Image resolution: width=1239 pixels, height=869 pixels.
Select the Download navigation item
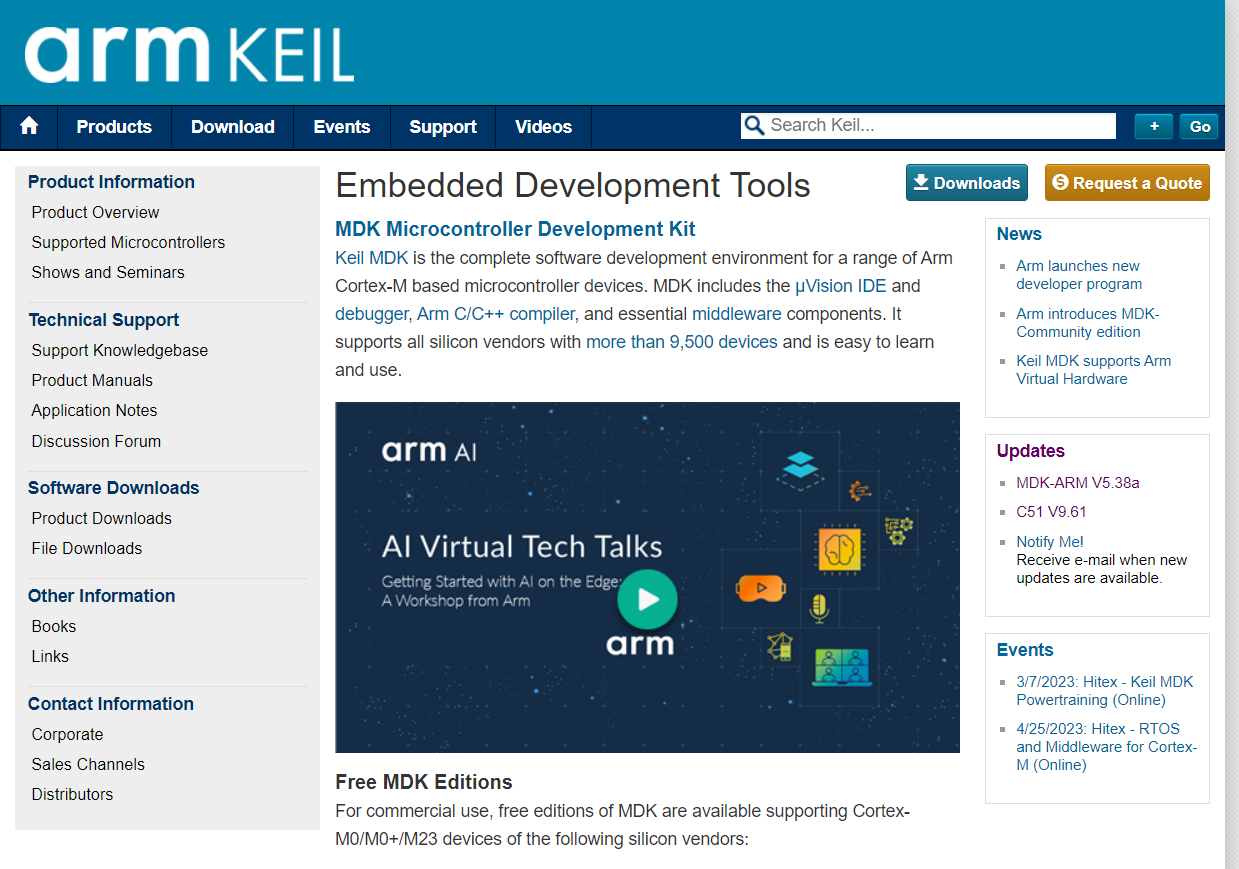click(232, 127)
